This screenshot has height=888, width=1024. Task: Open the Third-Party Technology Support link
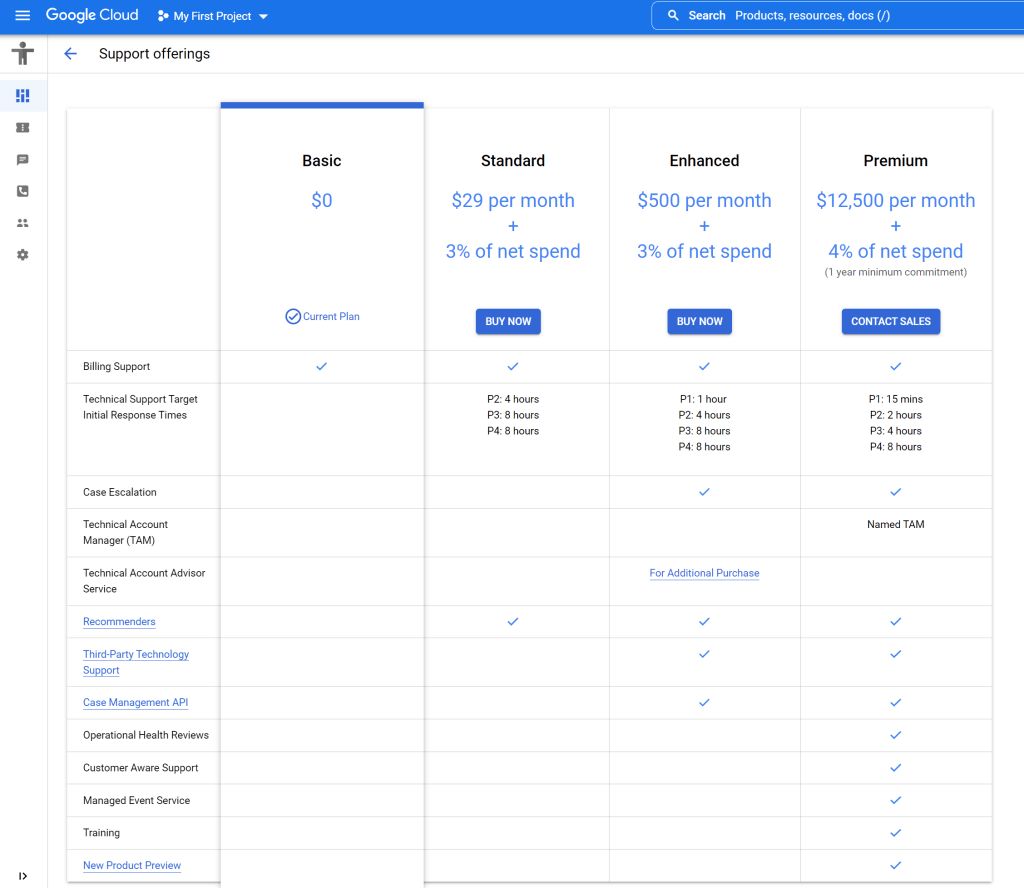point(136,662)
